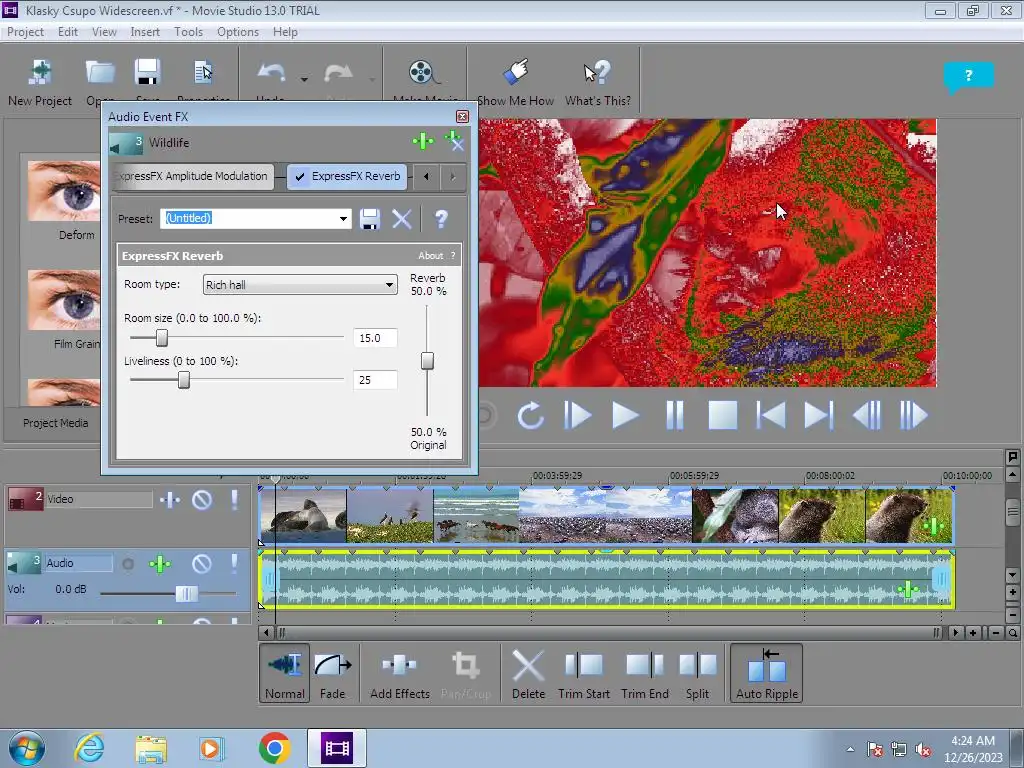The height and width of the screenshot is (768, 1024).
Task: Open project Properties from the toolbar
Action: 204,72
